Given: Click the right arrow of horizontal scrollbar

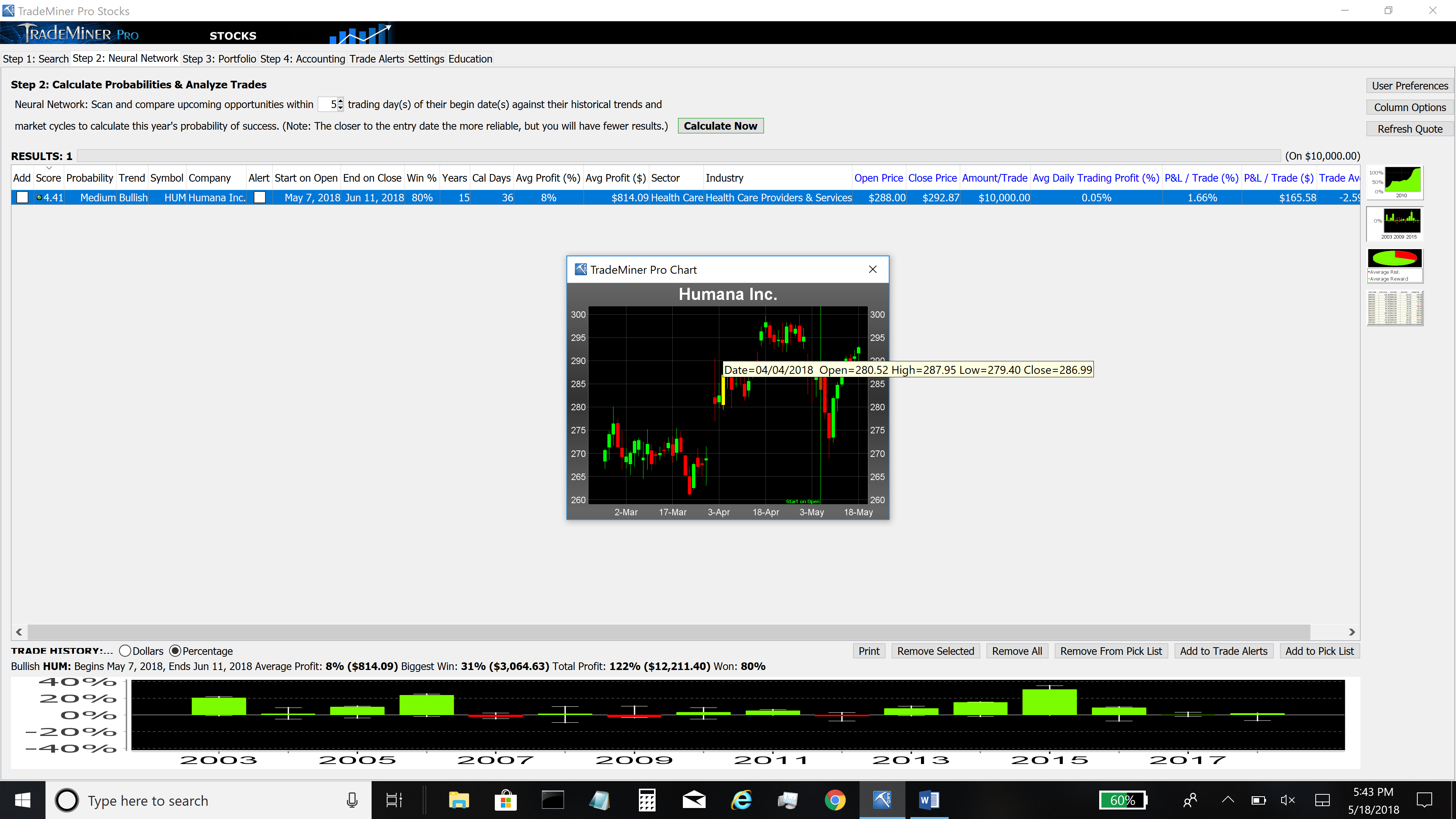Looking at the screenshot, I should coord(1352,632).
